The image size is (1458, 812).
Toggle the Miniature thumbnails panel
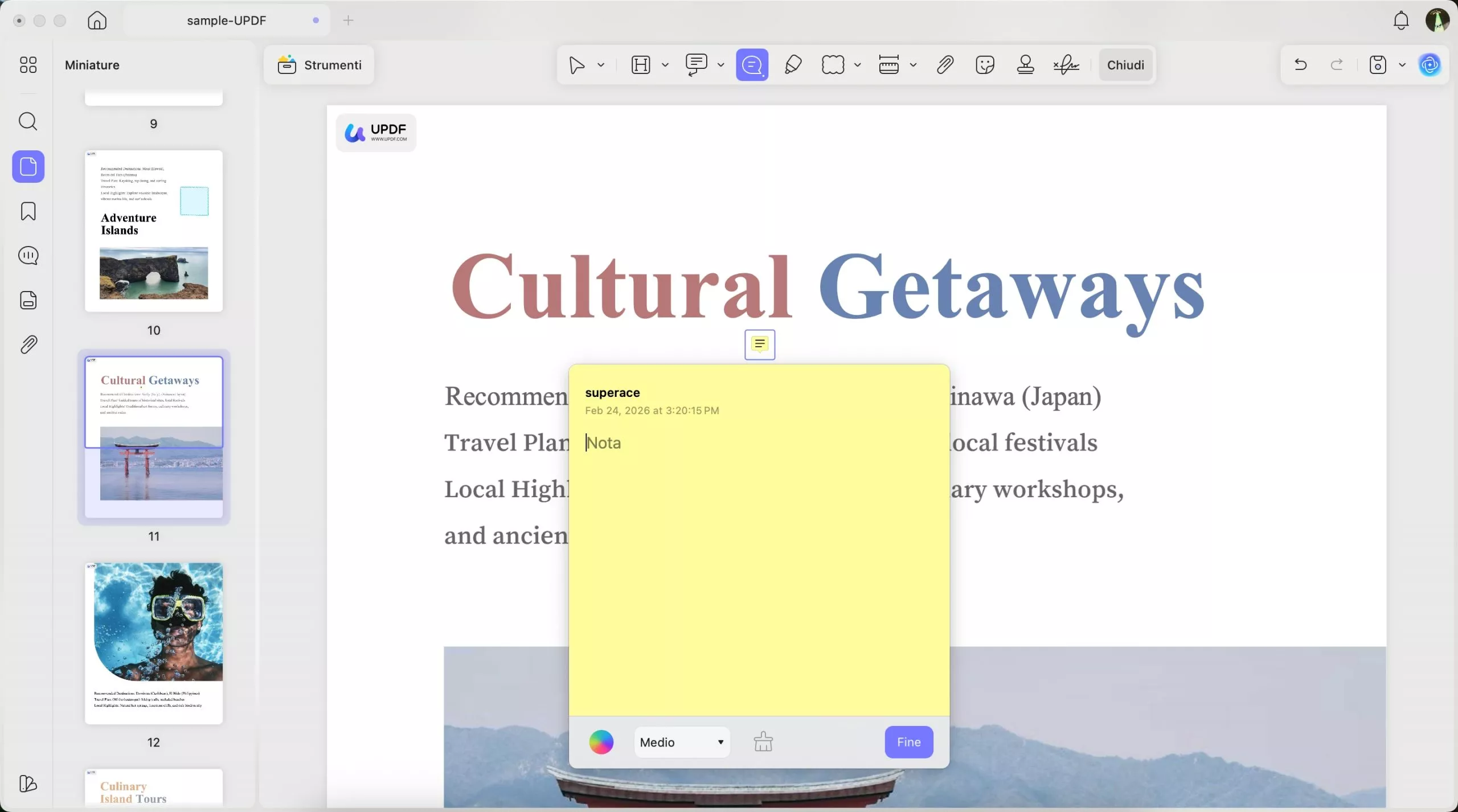[x=28, y=167]
